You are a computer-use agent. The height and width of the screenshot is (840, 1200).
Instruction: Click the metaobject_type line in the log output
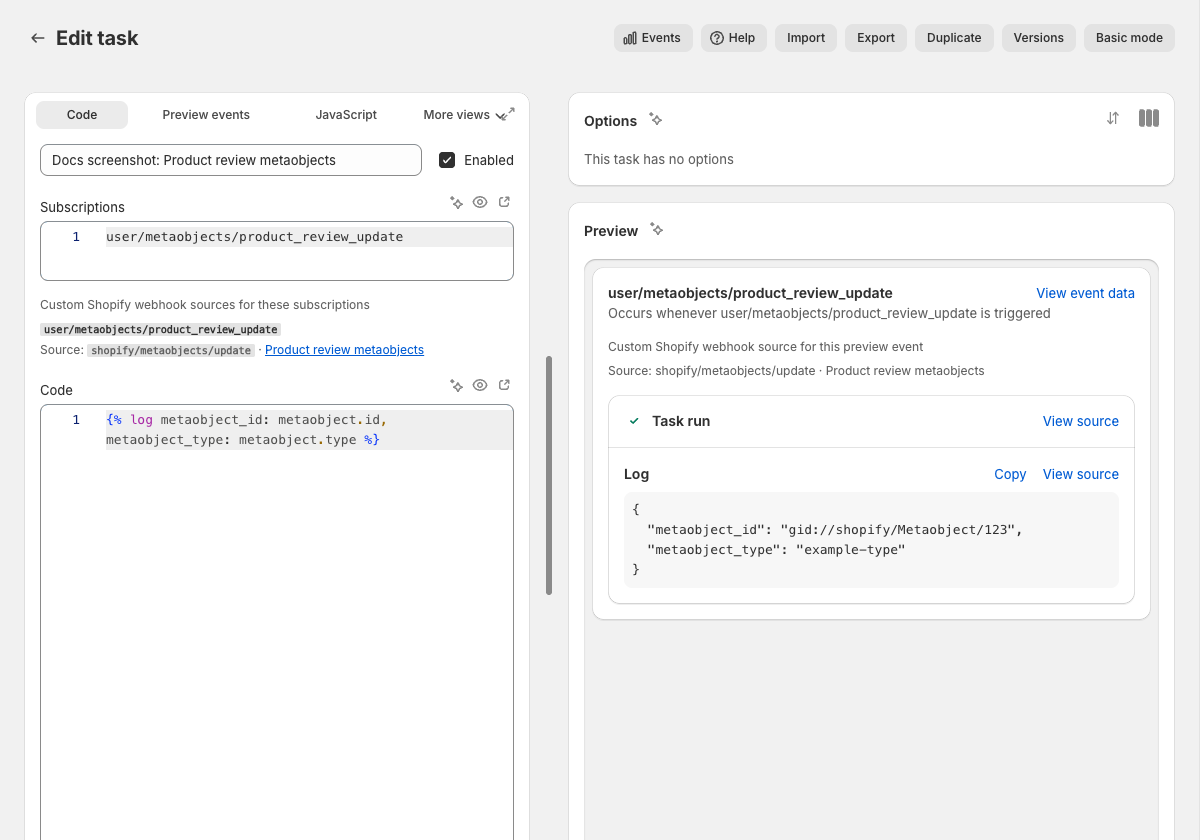point(775,549)
